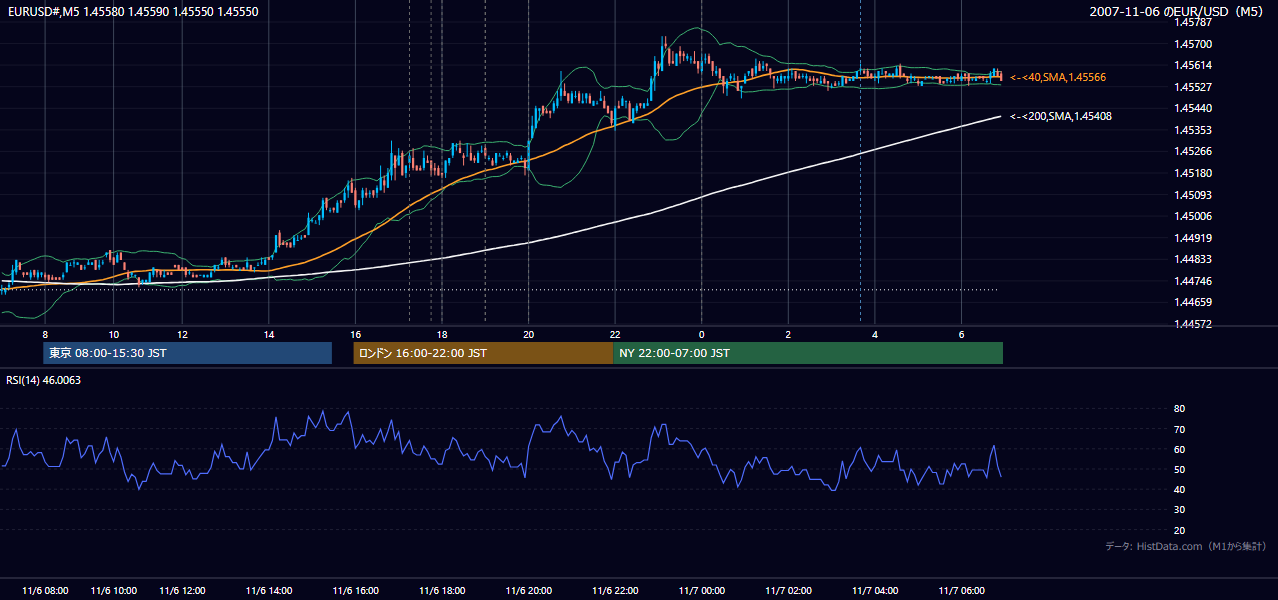Click hour label 22 on the chart time axis
Viewport: 1278px width, 600px height.
click(615, 334)
